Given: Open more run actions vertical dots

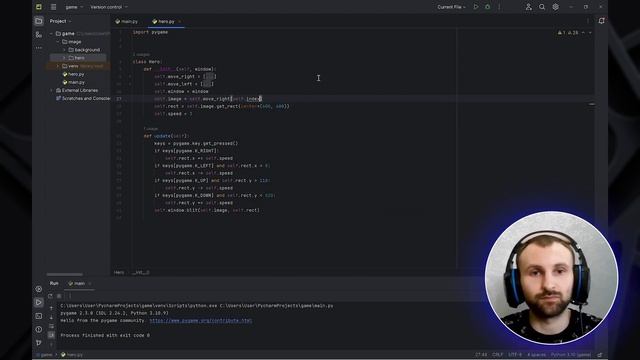Looking at the screenshot, I should click(x=499, y=7).
